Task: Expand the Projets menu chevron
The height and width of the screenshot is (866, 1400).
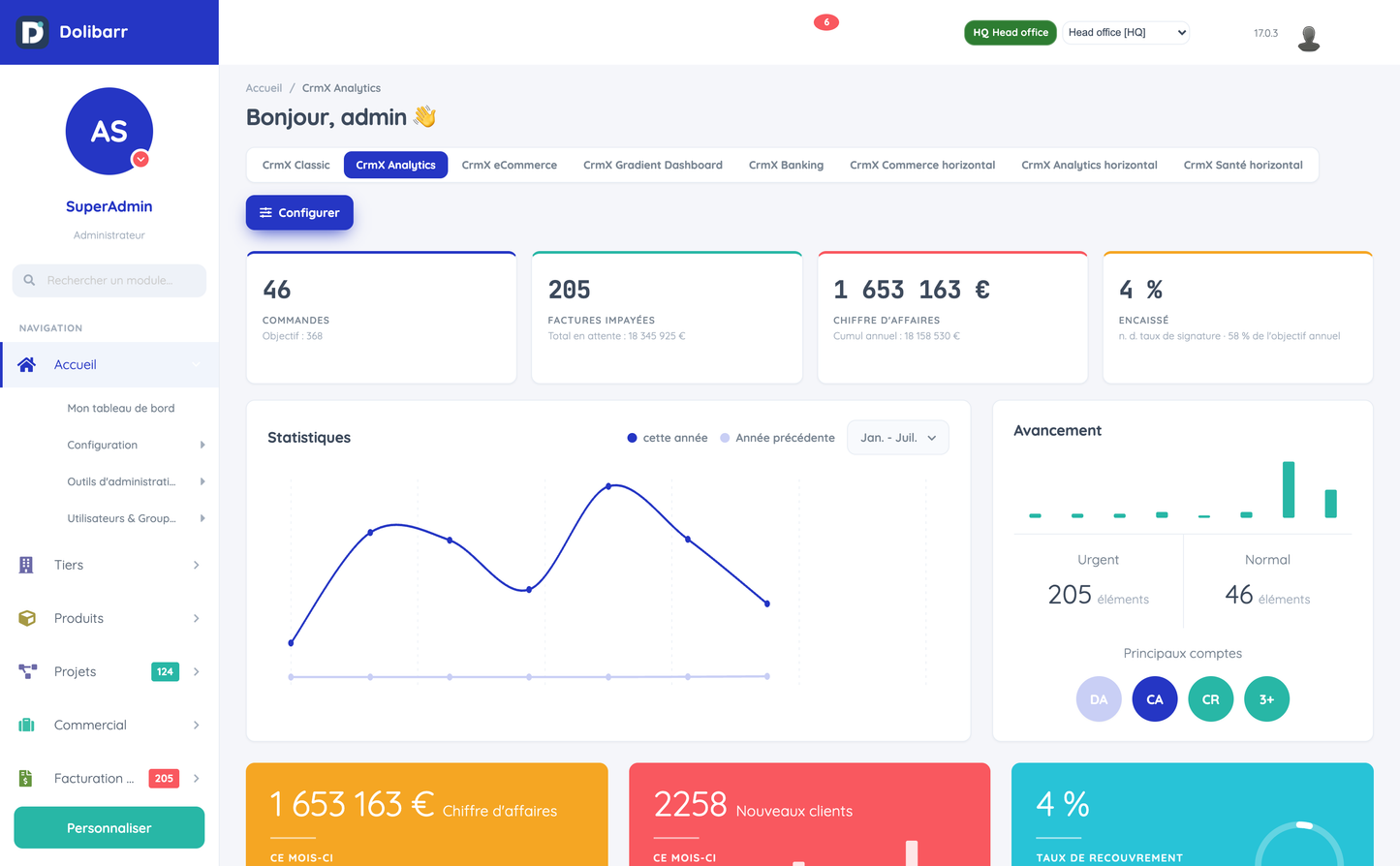Action: 197,671
